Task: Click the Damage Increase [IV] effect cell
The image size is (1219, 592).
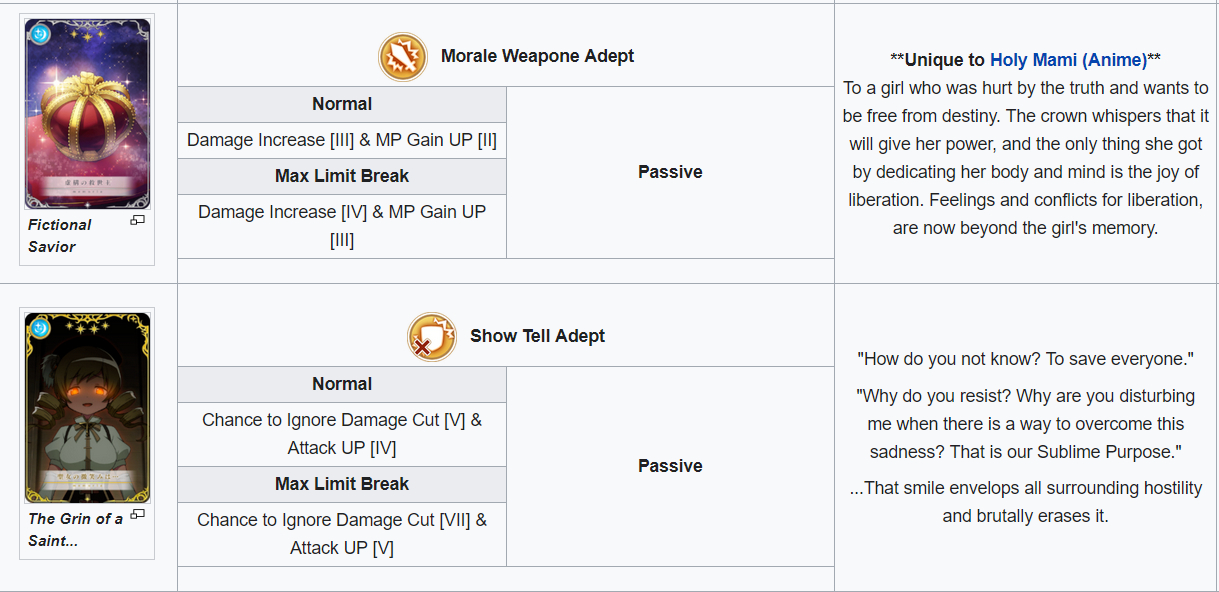Action: point(342,226)
